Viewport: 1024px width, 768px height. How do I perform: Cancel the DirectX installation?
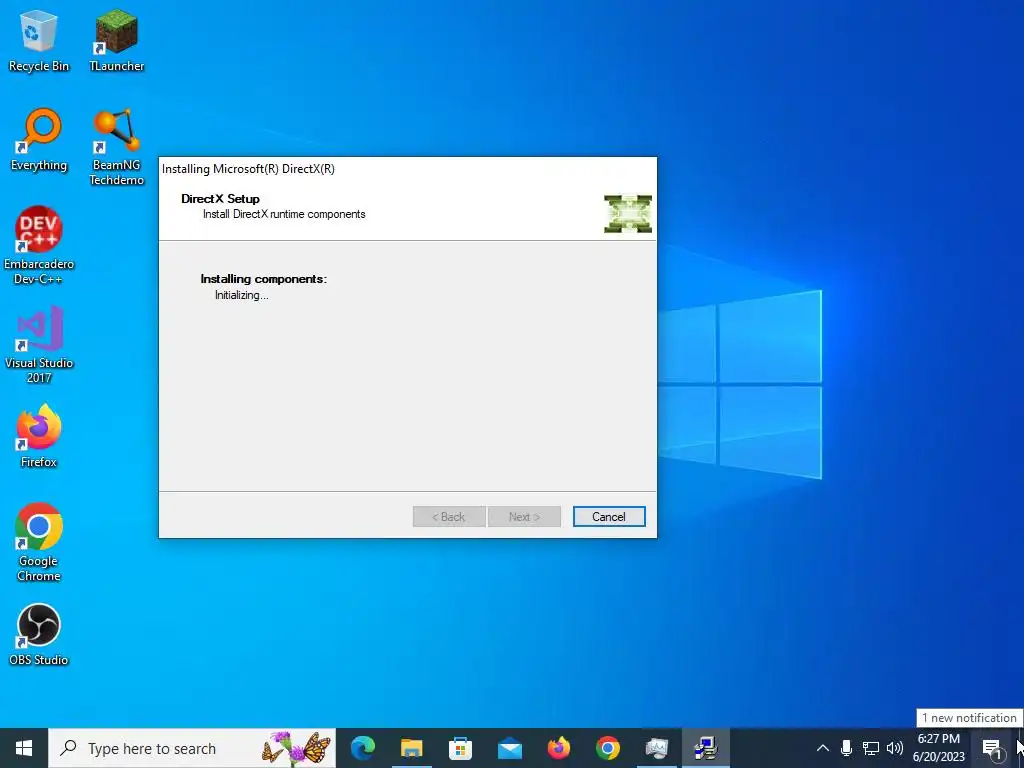(x=609, y=517)
